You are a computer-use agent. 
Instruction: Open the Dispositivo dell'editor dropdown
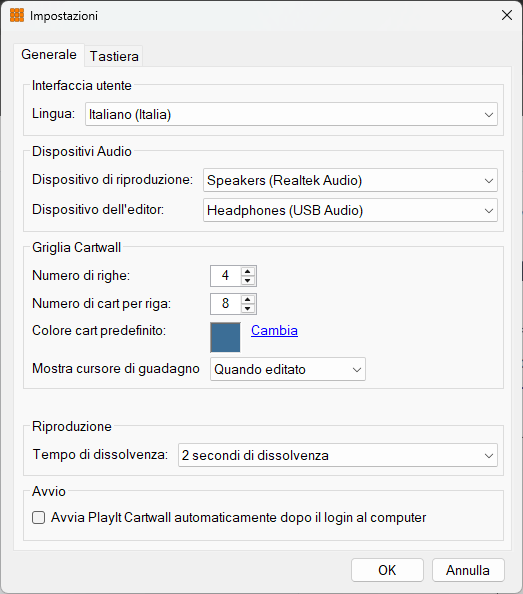350,210
